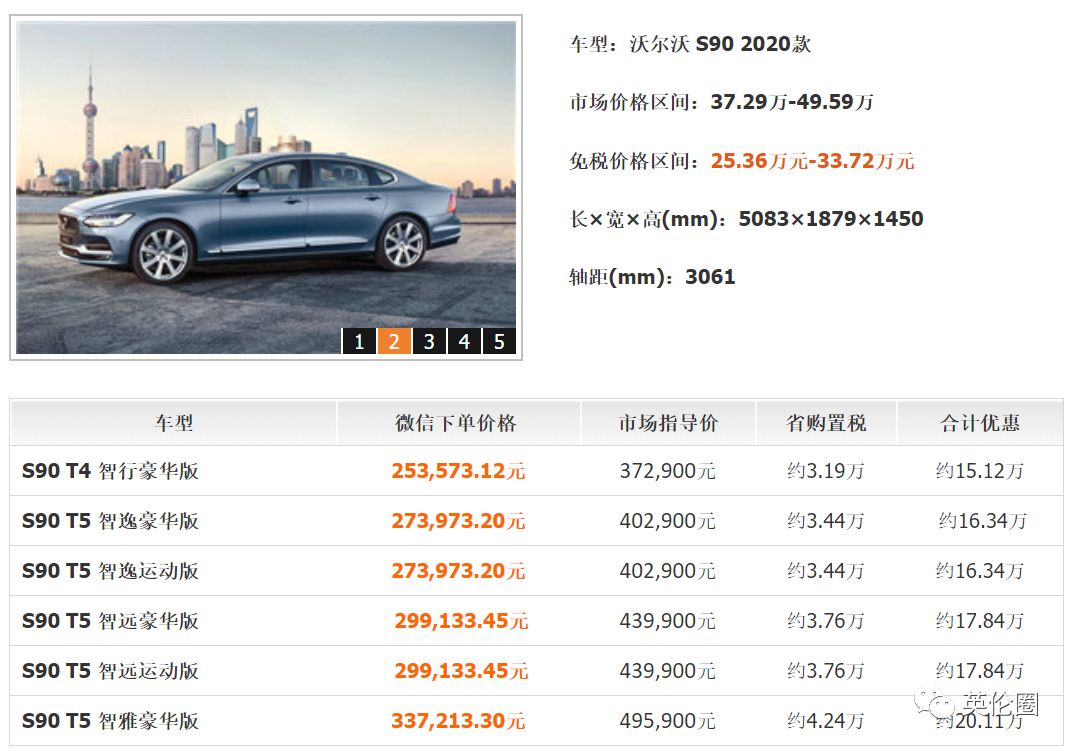Click image slide number 1
This screenshot has width=1074, height=751.
point(359,341)
